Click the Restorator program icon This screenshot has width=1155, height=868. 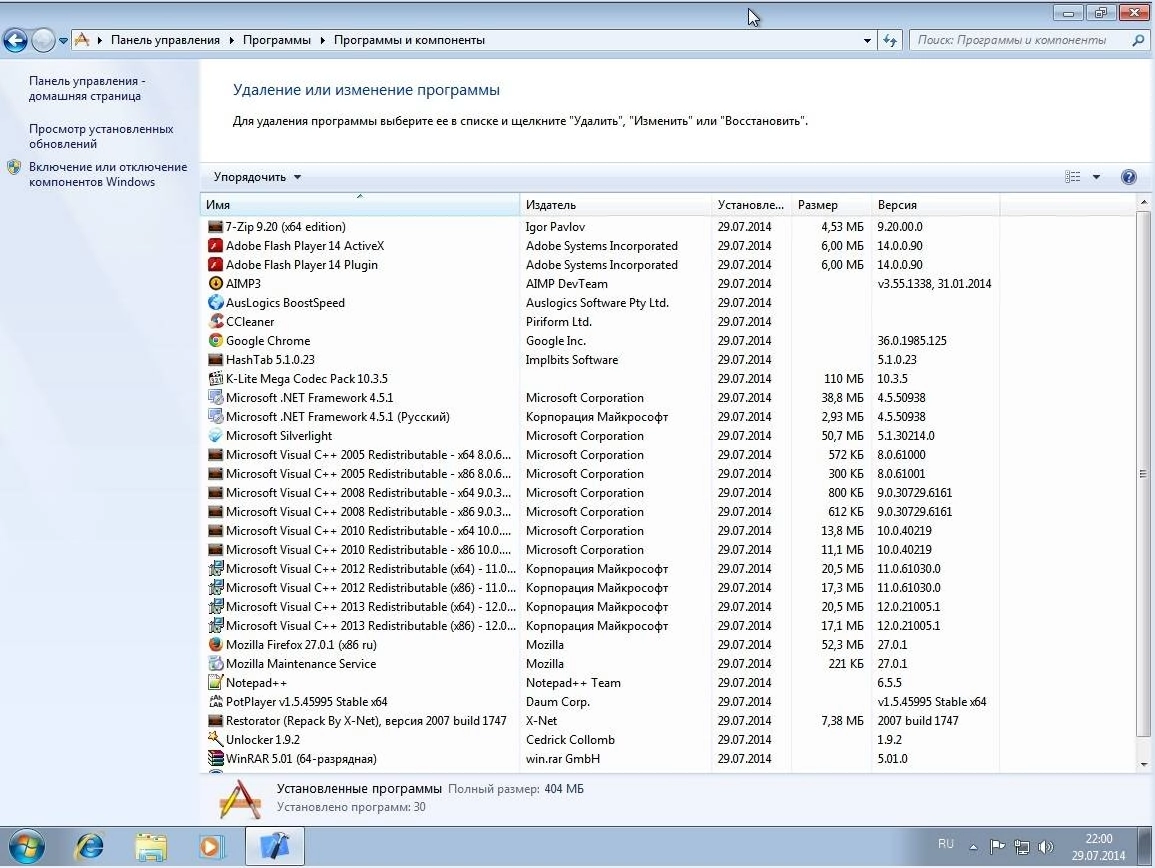215,721
